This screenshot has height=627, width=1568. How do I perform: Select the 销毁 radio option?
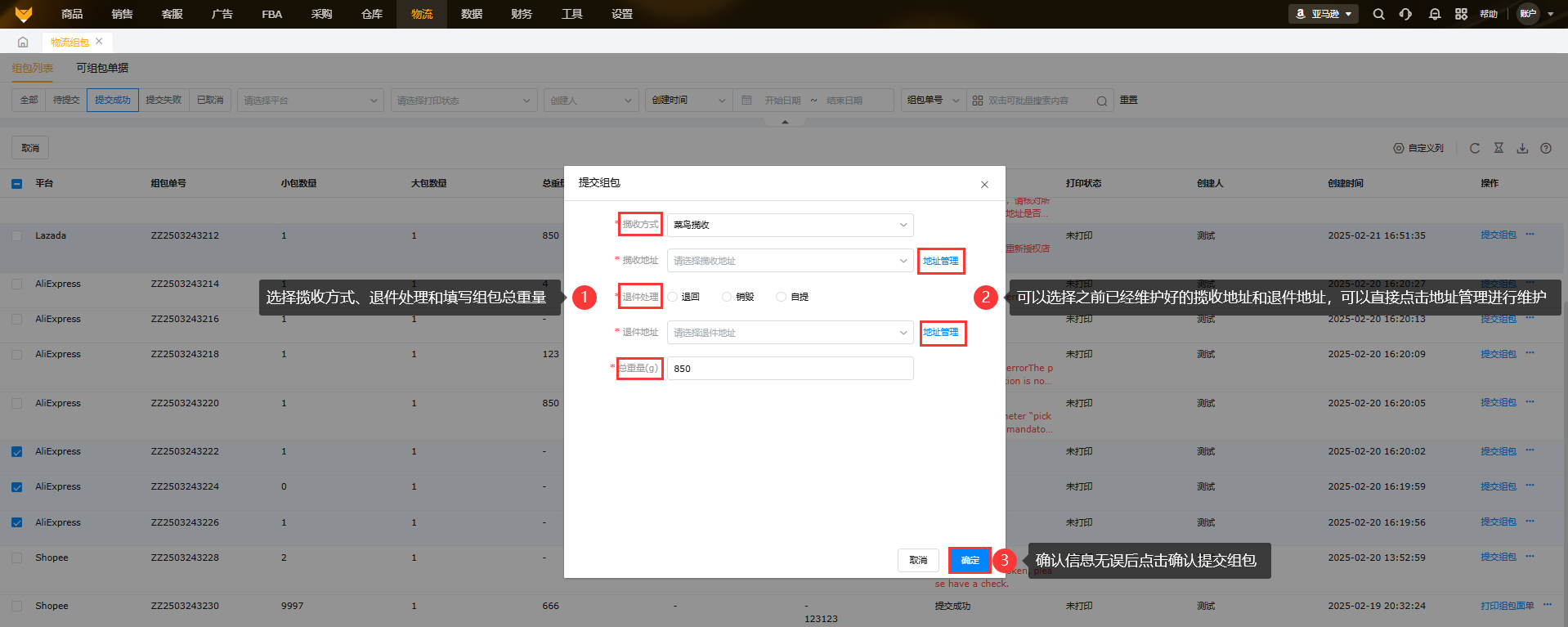point(727,297)
